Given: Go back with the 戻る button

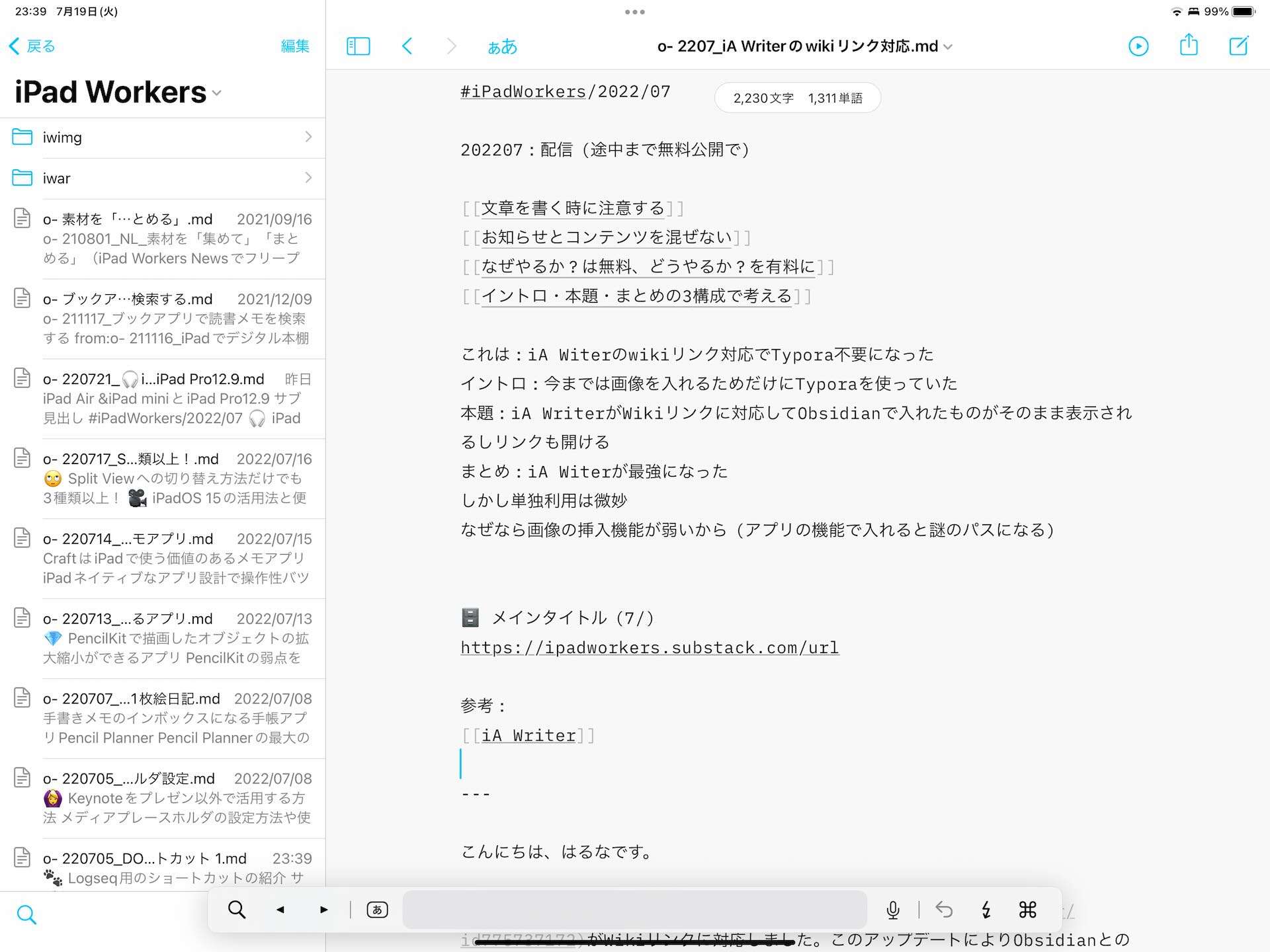Looking at the screenshot, I should [x=32, y=46].
